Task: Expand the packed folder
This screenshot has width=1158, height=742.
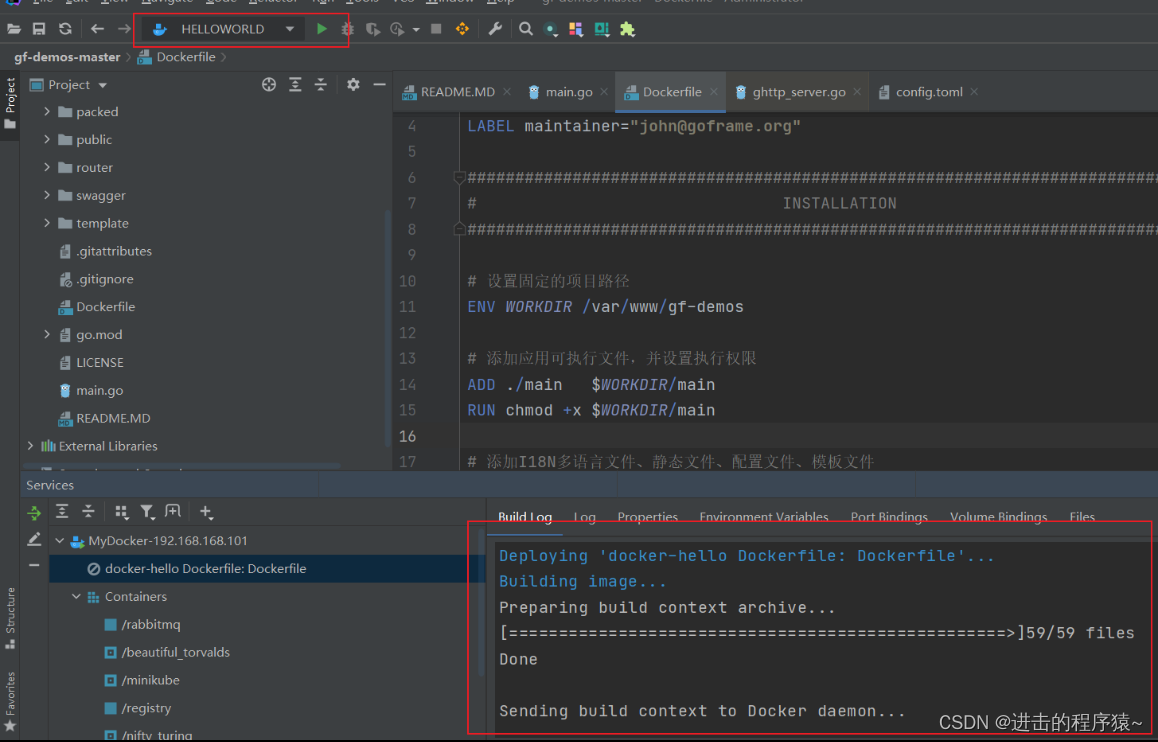Action: pyautogui.click(x=47, y=111)
